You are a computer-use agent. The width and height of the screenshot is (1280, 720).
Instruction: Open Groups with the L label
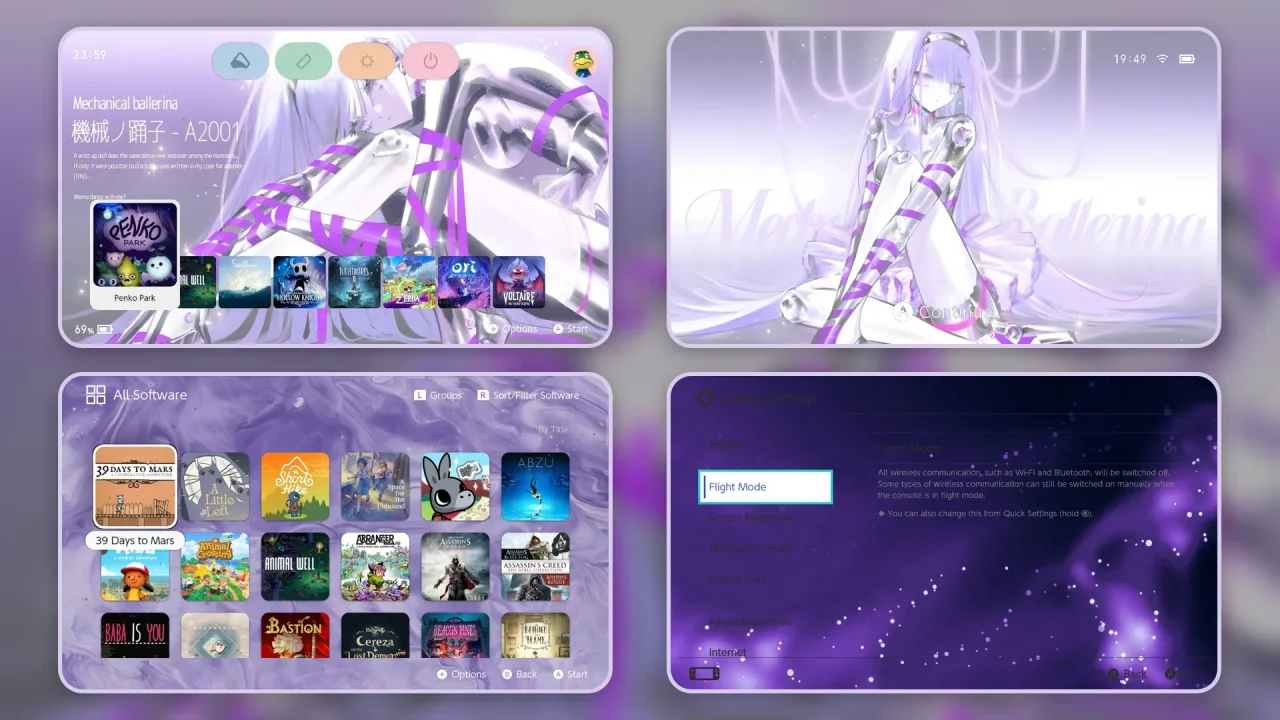tap(438, 395)
